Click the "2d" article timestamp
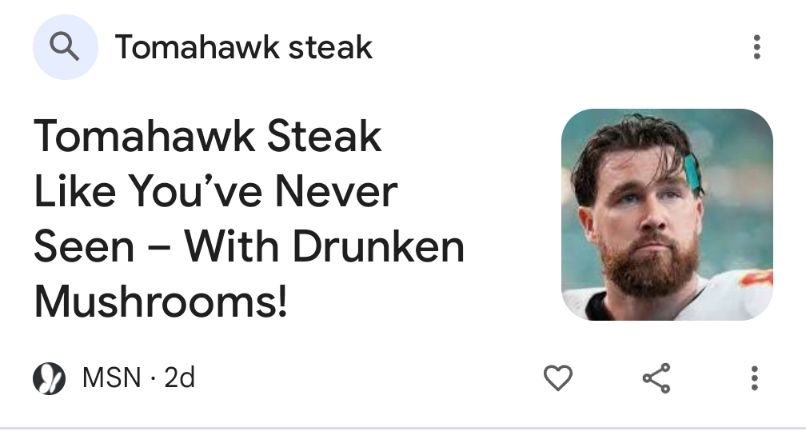 coord(179,378)
